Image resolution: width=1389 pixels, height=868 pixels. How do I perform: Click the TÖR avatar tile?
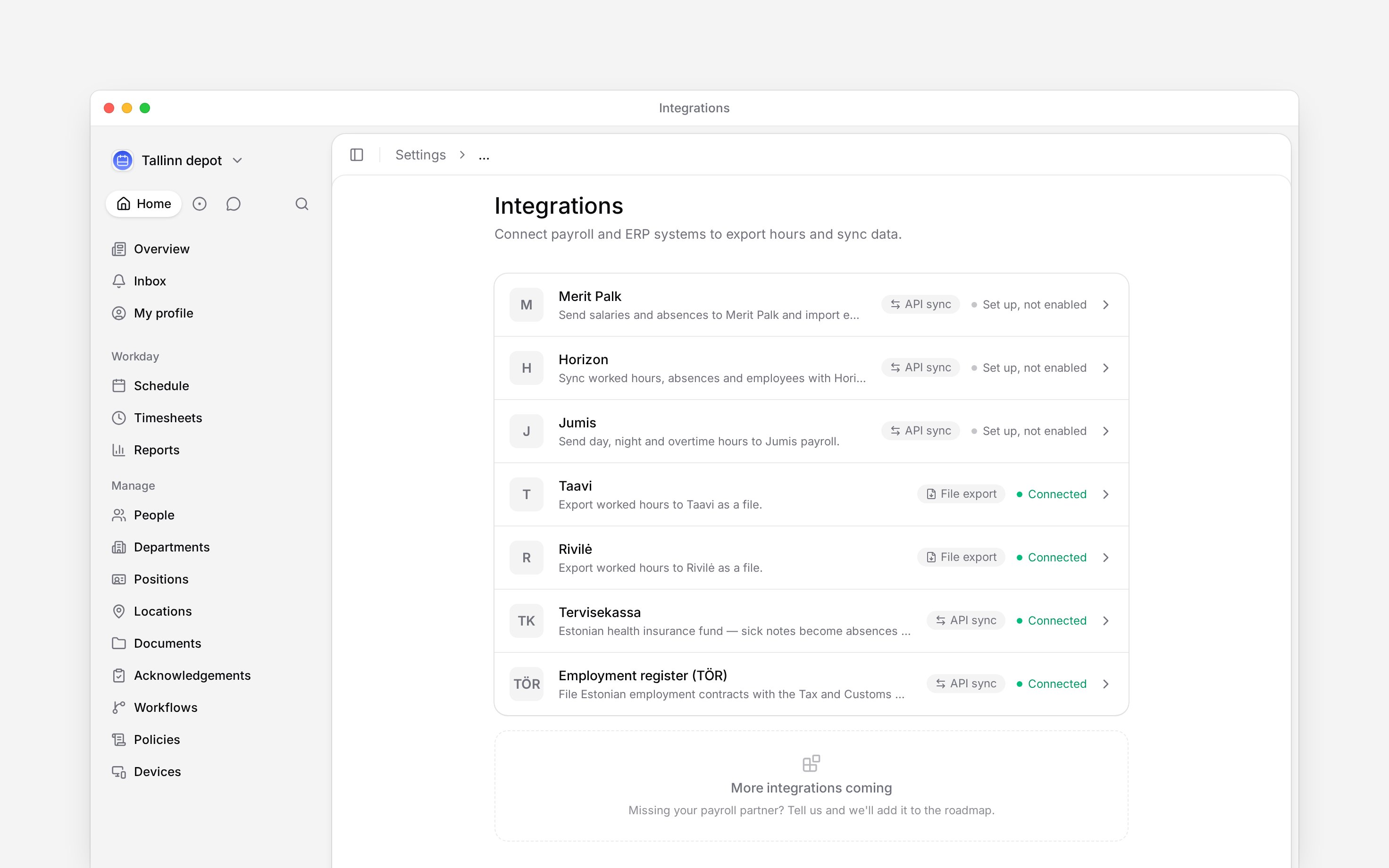(527, 684)
